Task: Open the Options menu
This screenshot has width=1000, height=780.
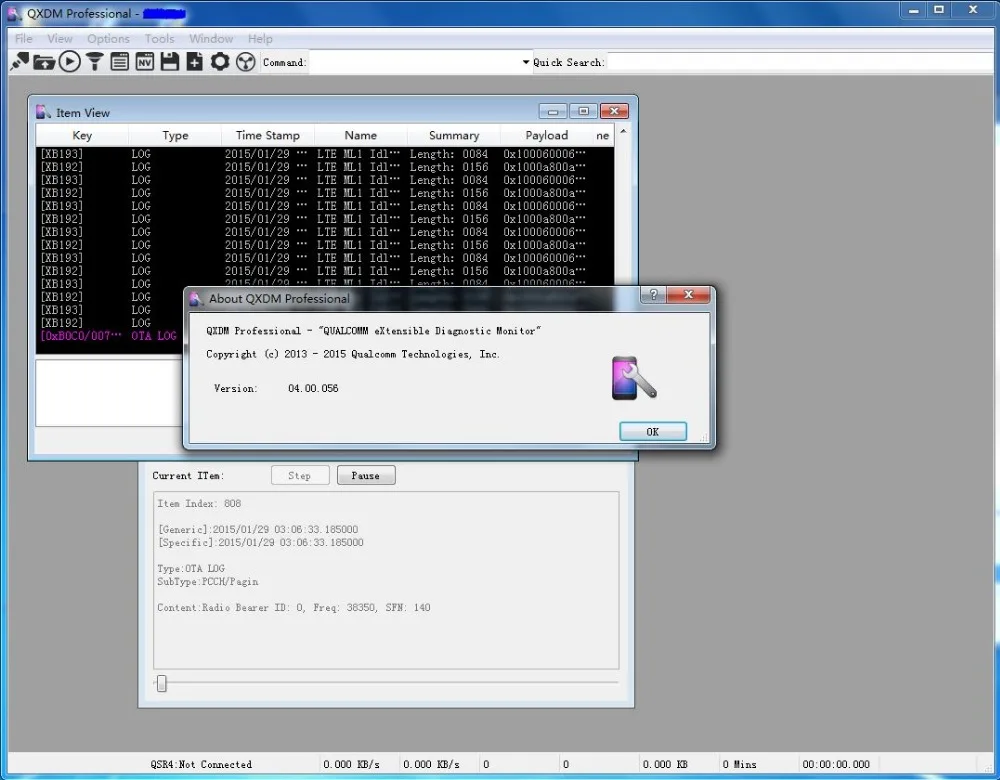Action: (108, 38)
